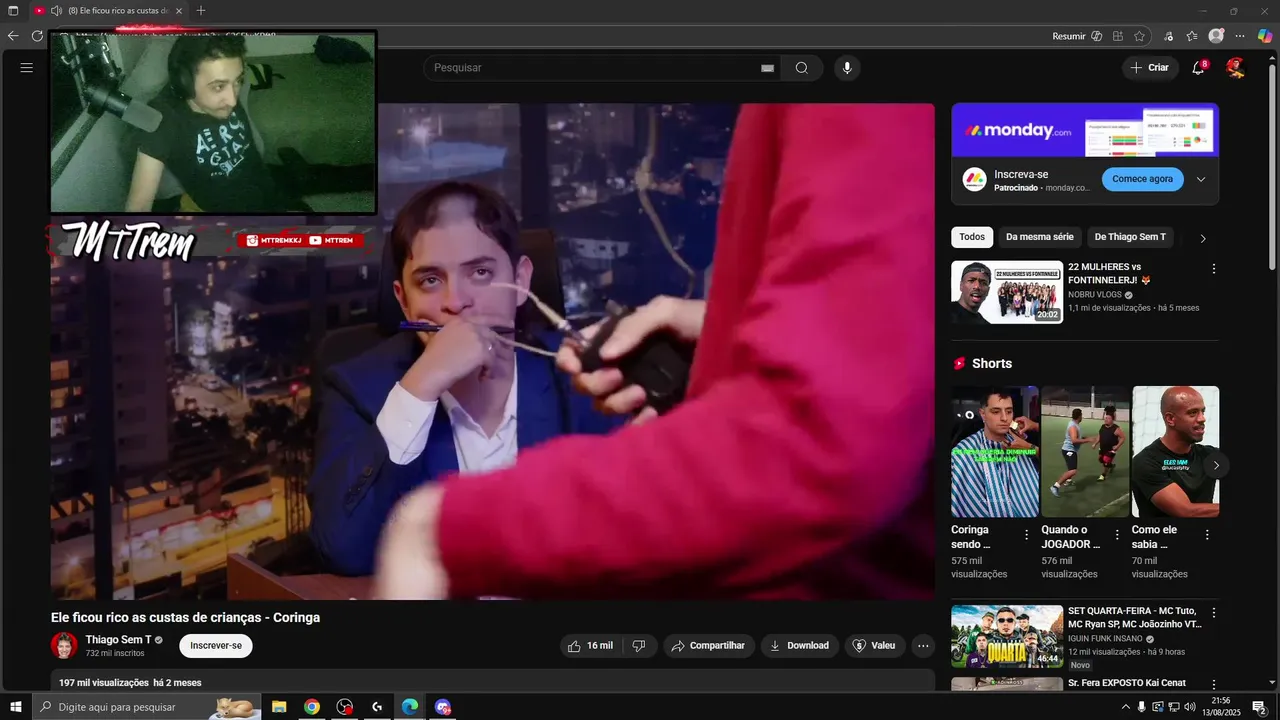Like the video with 16 mil likes
This screenshot has height=720, width=1280.
pos(590,646)
